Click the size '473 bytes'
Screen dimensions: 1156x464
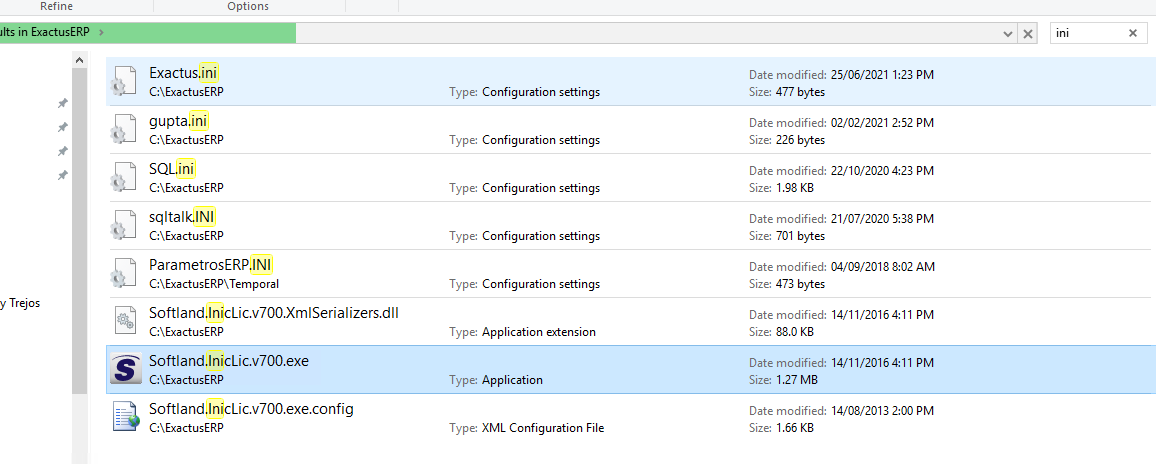[x=800, y=284]
